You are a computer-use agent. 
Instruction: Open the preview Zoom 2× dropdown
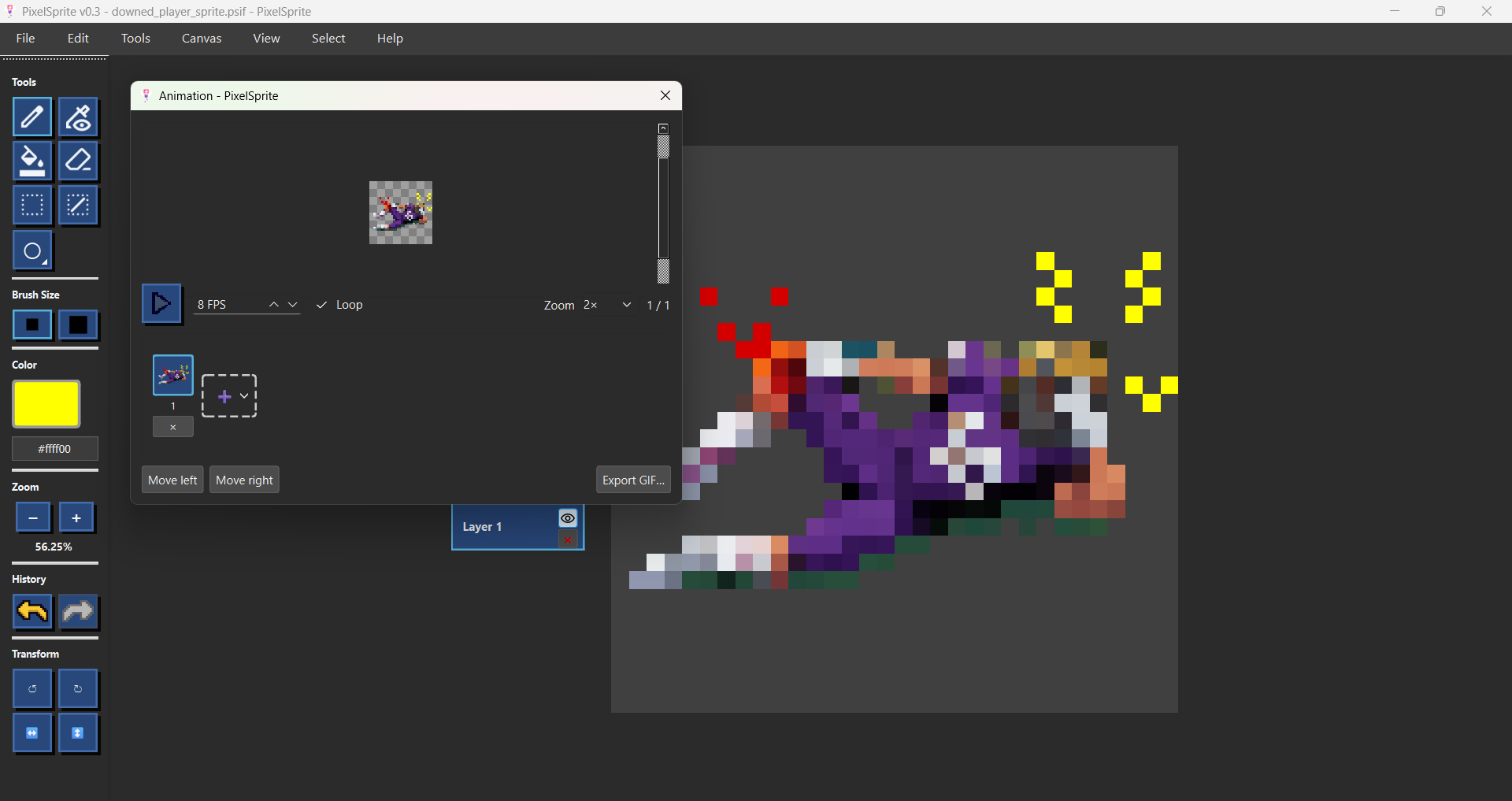click(x=608, y=305)
